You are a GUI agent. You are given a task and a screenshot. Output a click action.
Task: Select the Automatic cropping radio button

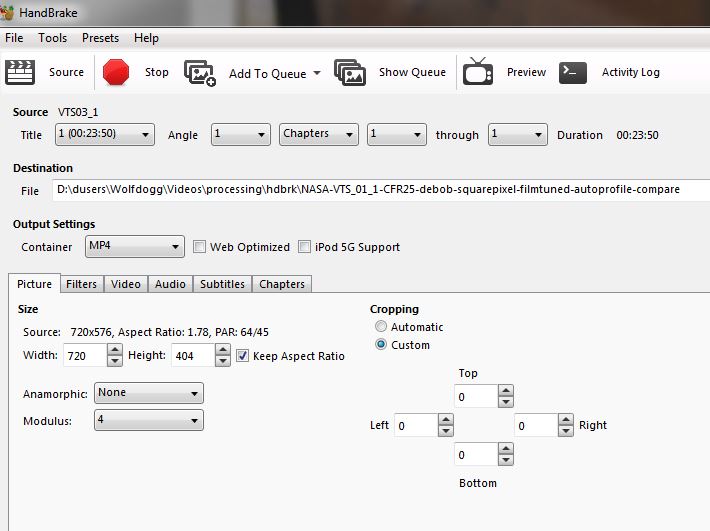click(381, 326)
